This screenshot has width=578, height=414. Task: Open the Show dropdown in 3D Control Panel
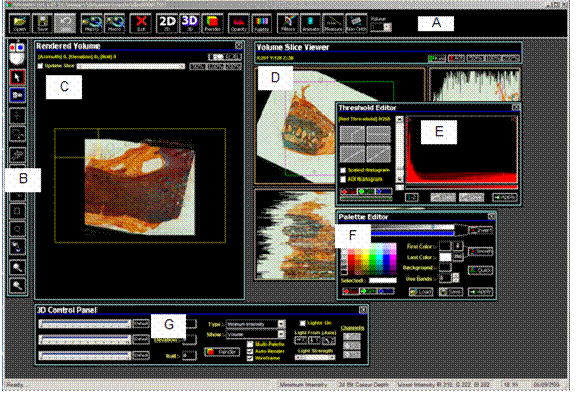256,334
